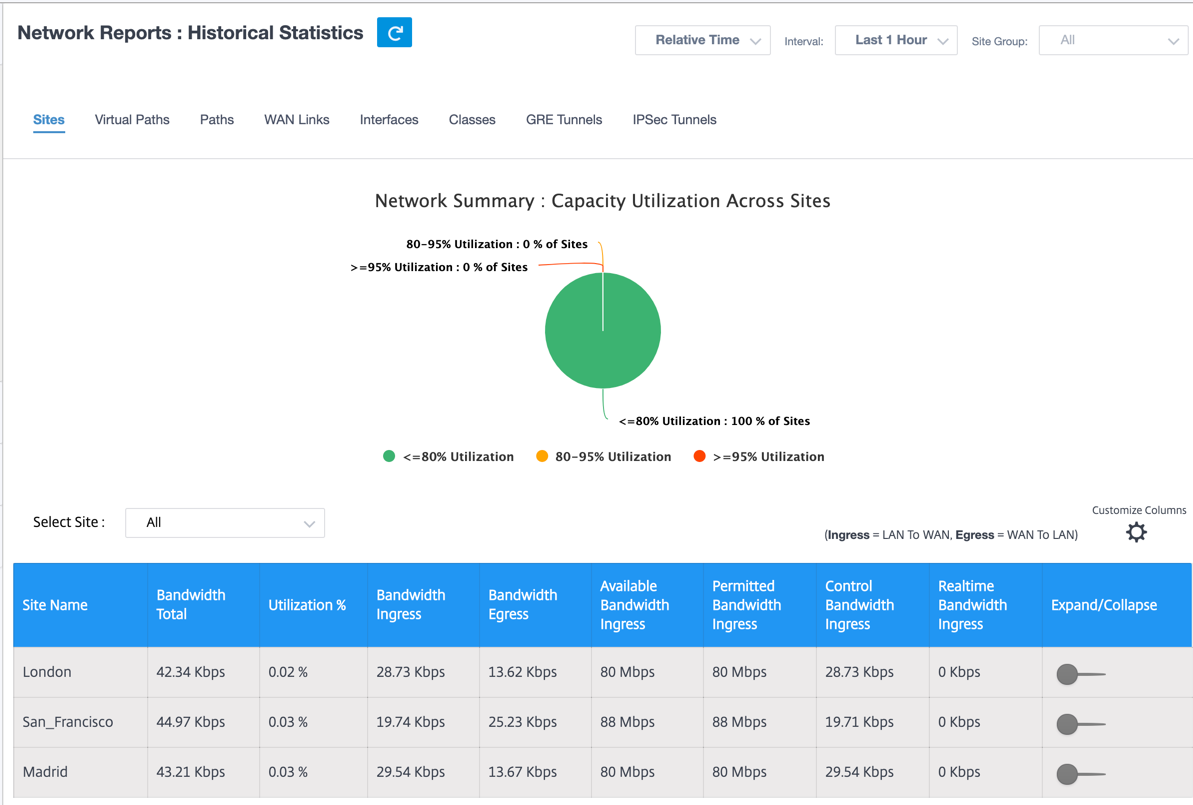Open the Site Group dropdown
The image size is (1193, 805).
[x=1113, y=40]
